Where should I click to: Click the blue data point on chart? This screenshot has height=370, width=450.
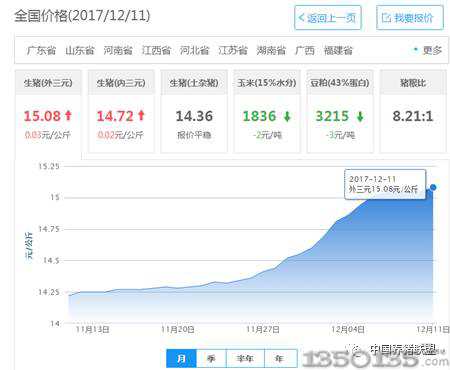tap(433, 187)
